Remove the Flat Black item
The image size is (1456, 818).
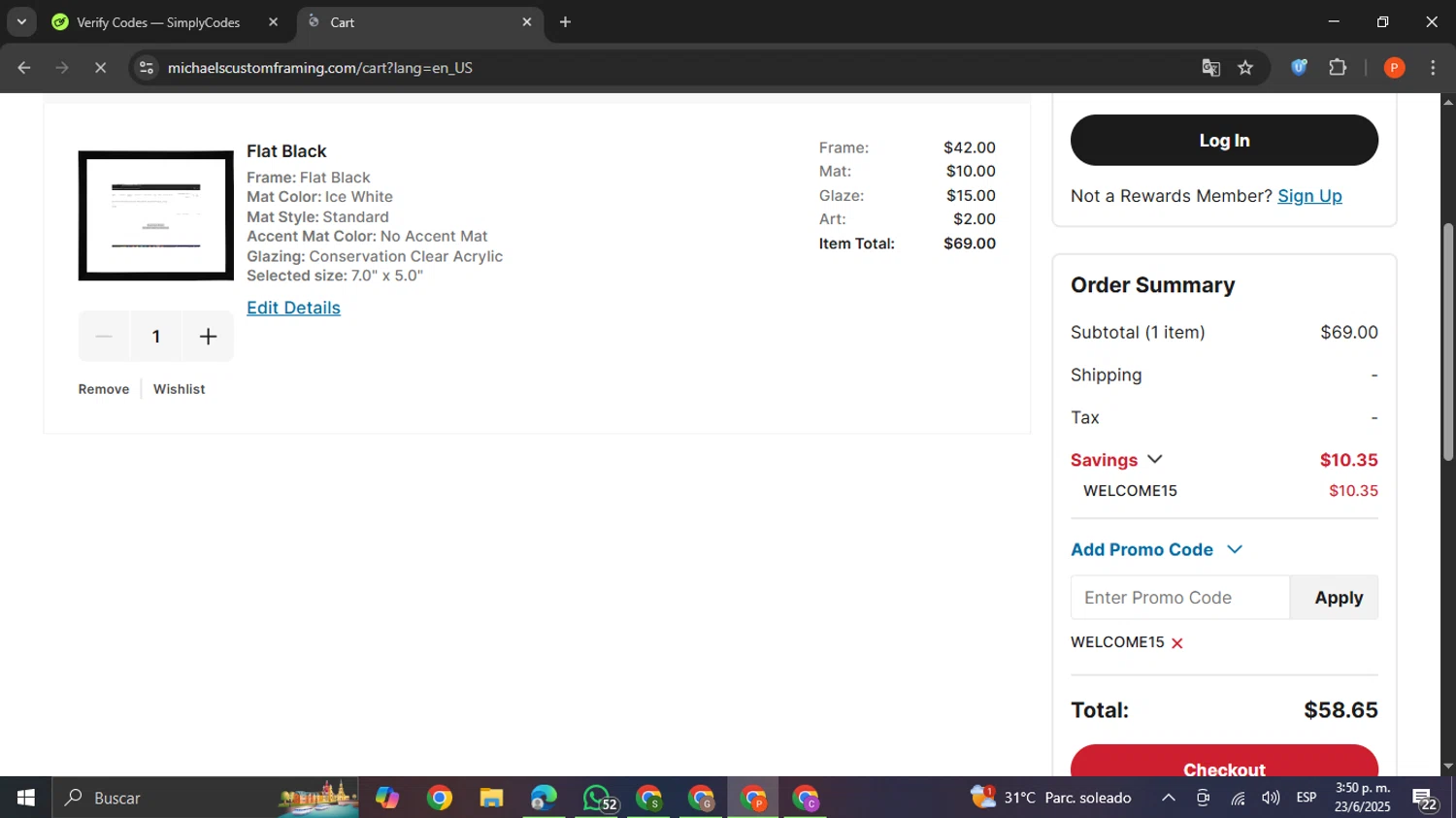[x=104, y=389]
